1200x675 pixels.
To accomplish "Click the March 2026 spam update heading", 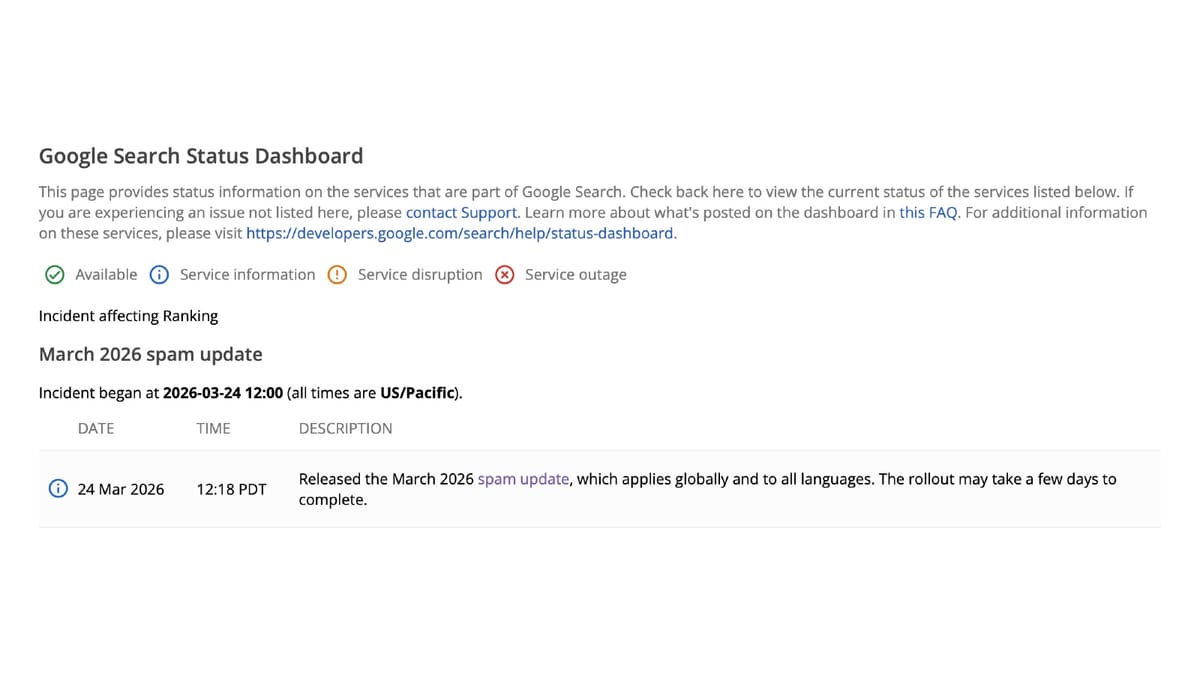I will coord(150,354).
